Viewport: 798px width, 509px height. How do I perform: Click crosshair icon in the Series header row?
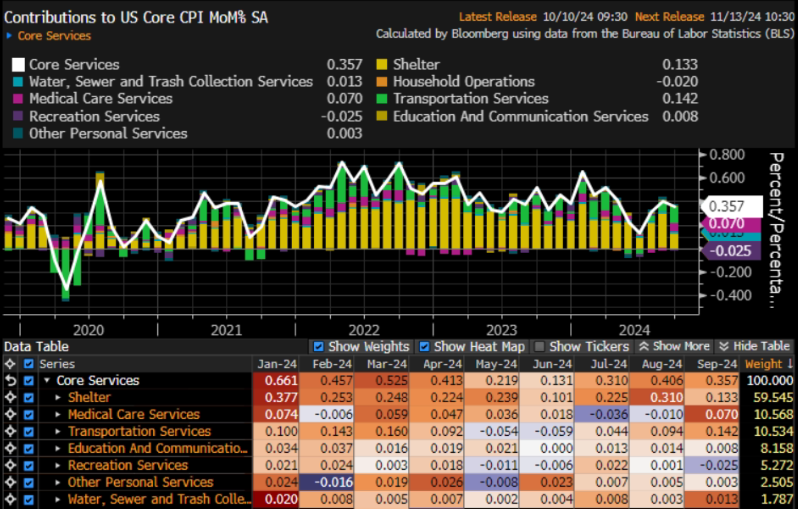coord(11,364)
